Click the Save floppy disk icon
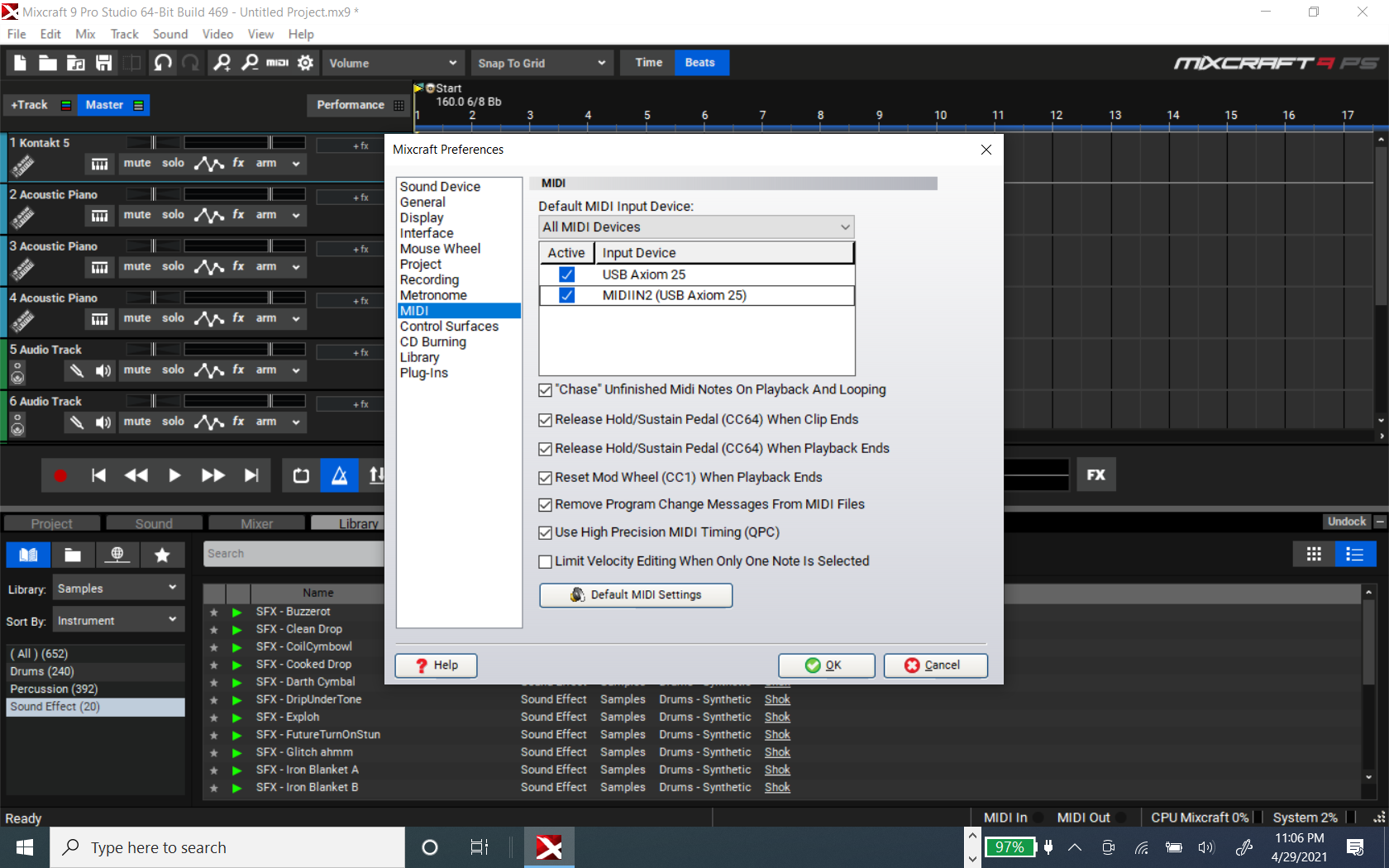 (x=103, y=63)
